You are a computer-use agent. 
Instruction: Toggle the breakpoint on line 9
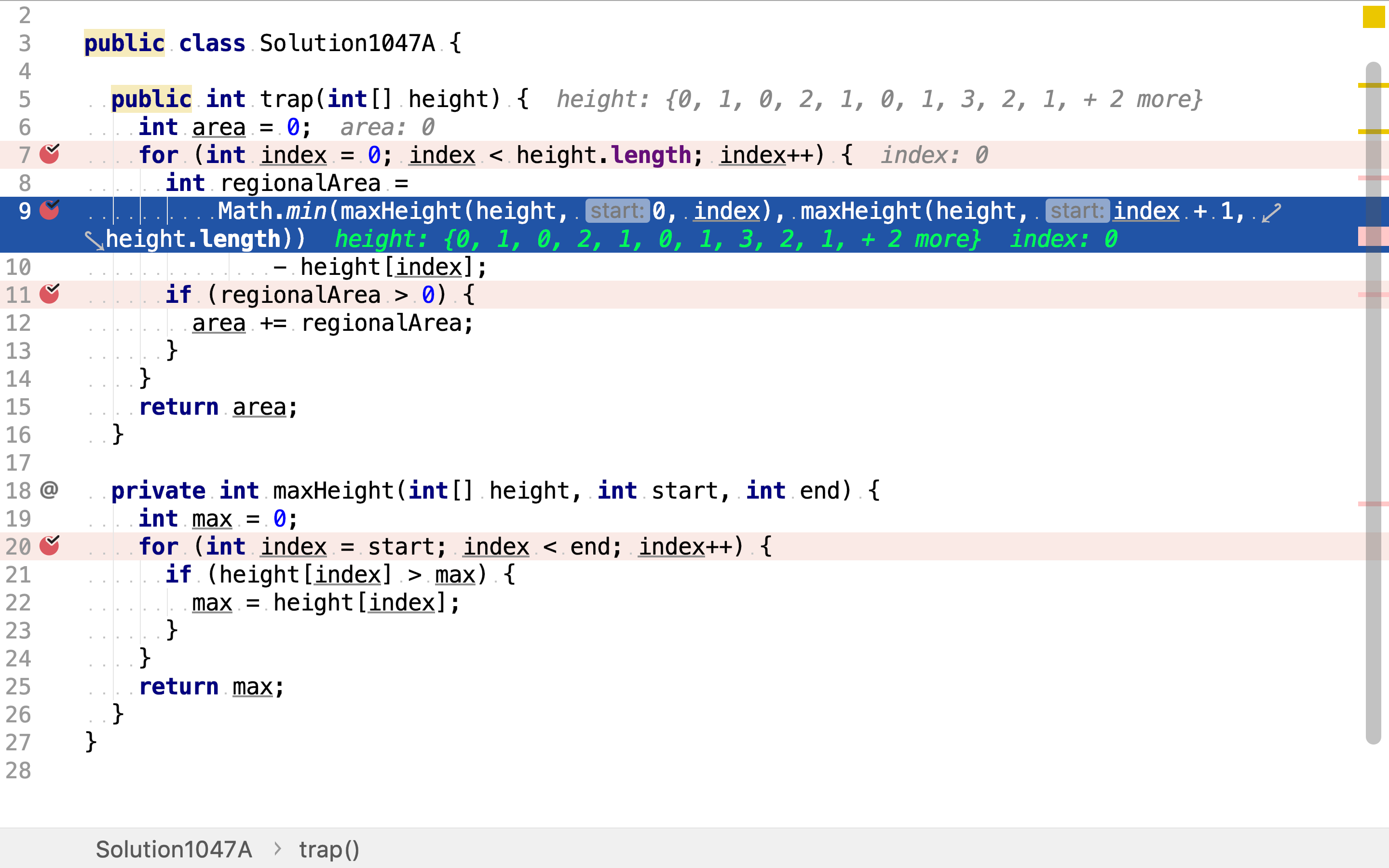(x=49, y=210)
